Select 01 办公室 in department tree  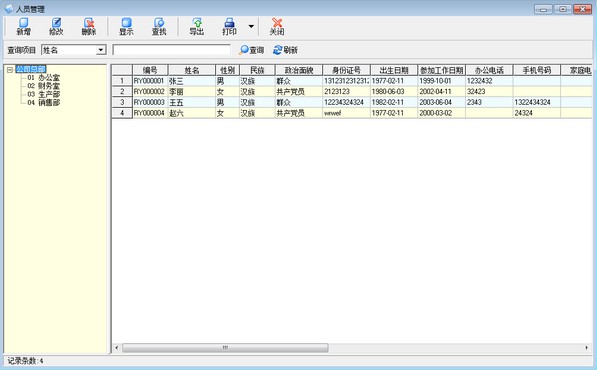(x=43, y=78)
